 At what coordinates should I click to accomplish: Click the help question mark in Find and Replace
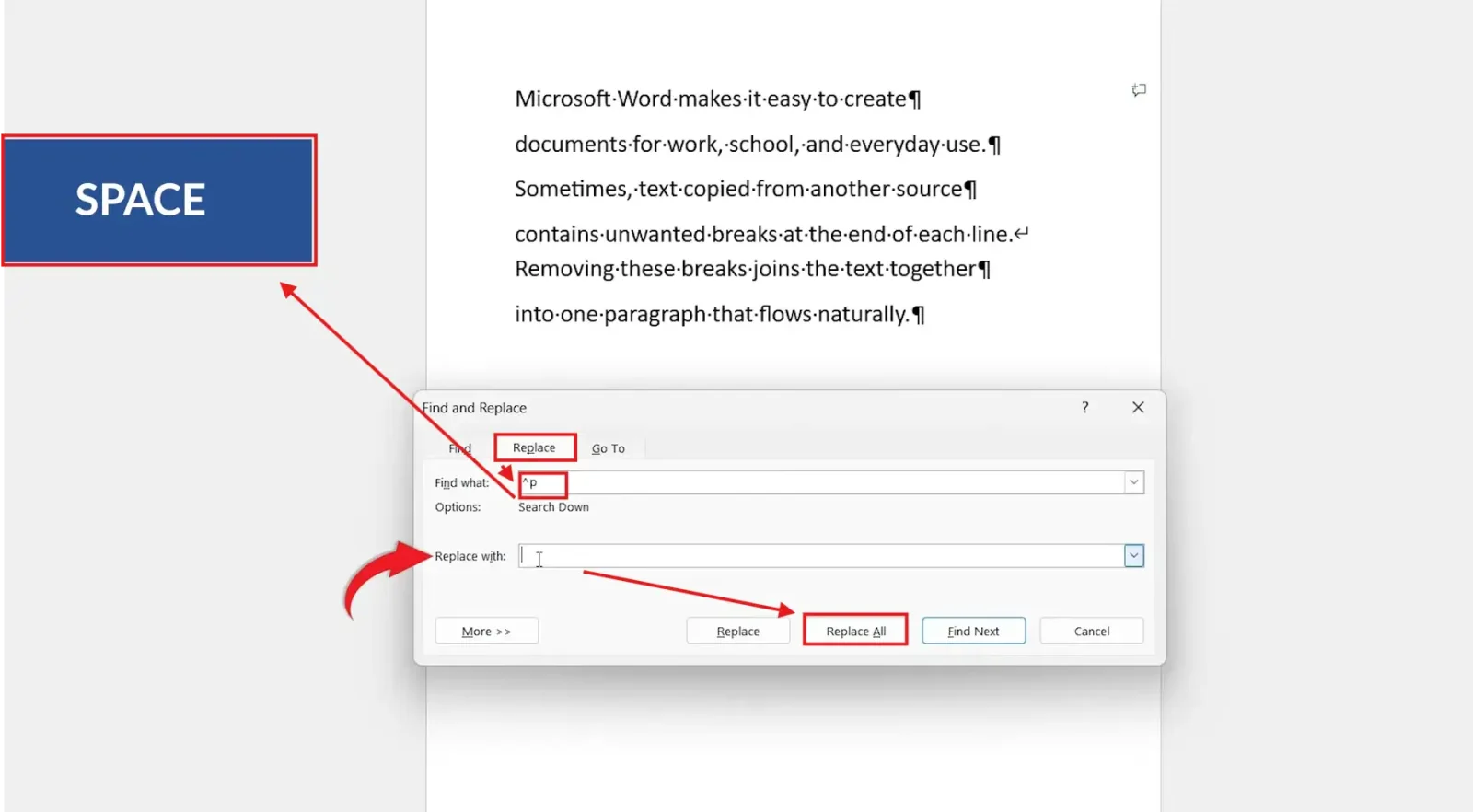click(1085, 407)
